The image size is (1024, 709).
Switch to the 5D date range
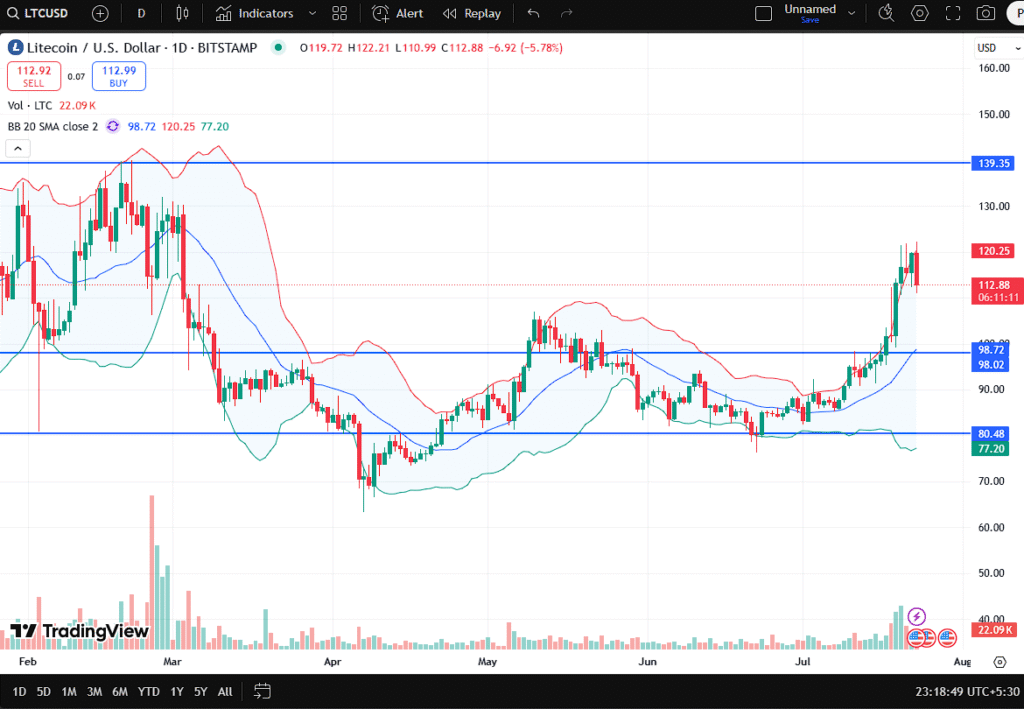coord(44,691)
